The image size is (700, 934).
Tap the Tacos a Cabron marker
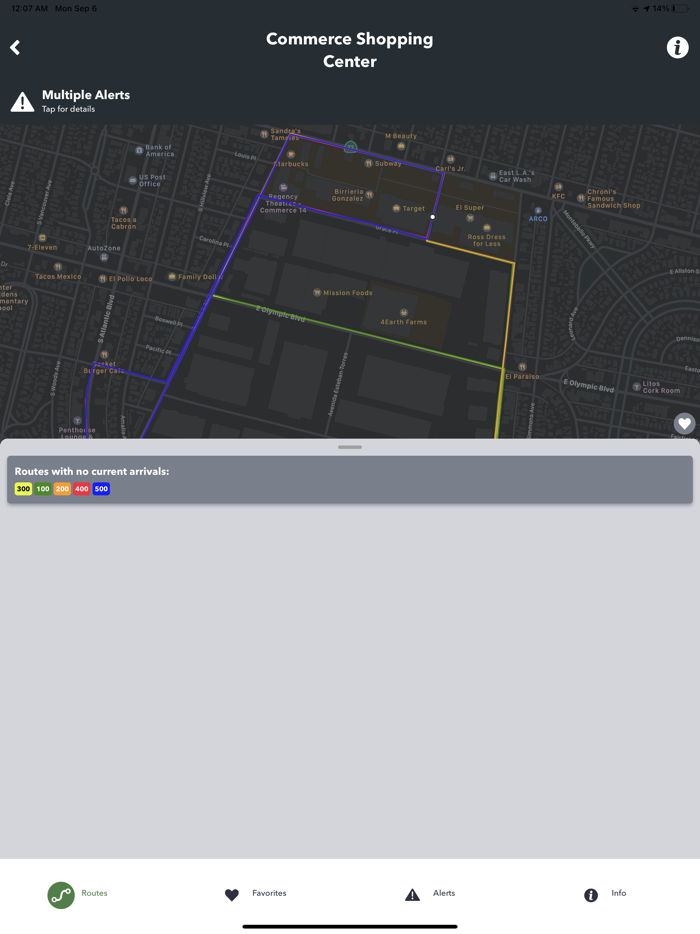pos(123,210)
